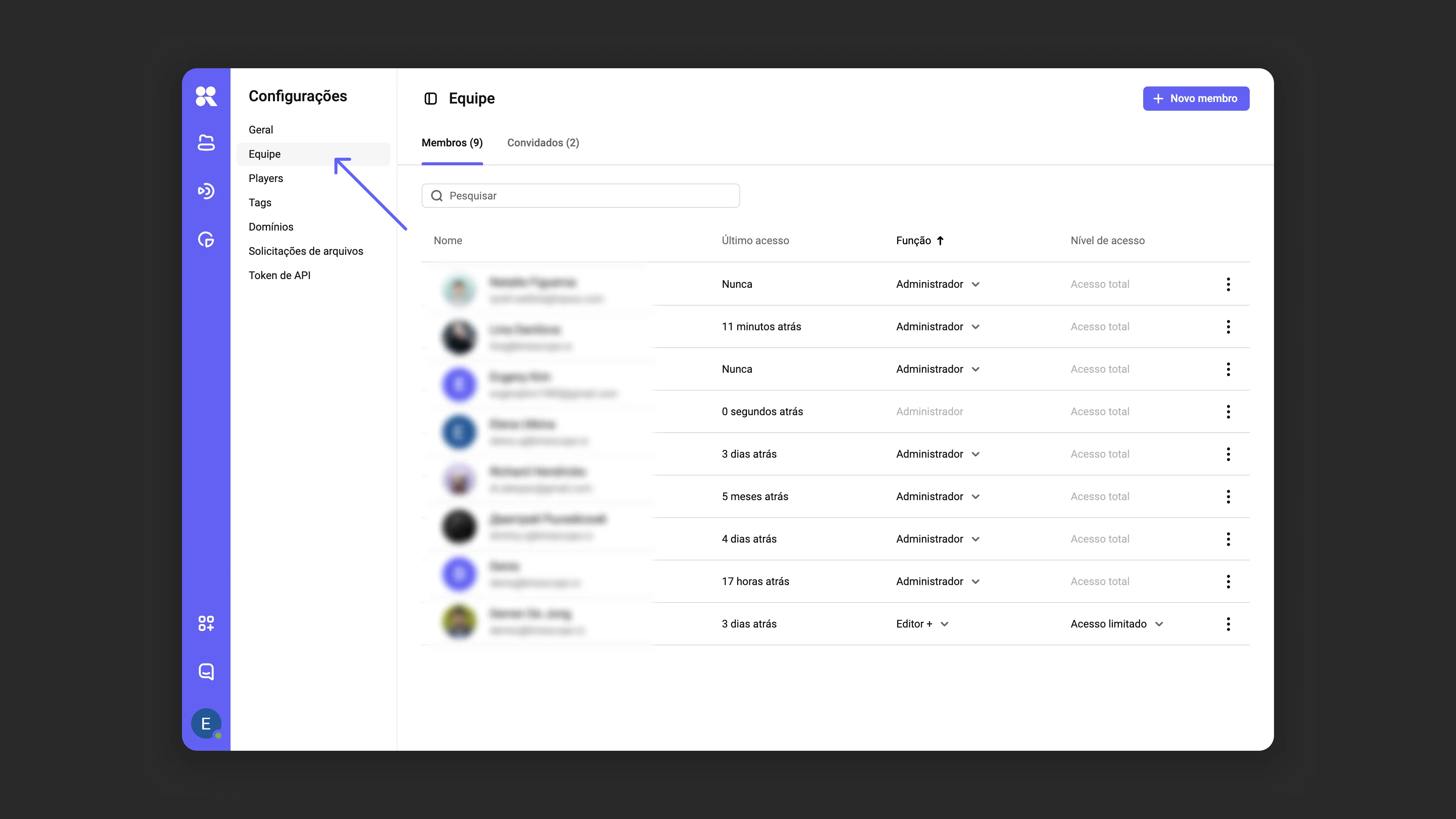Open the Editor + role dropdown
The image size is (1456, 819).
923,623
